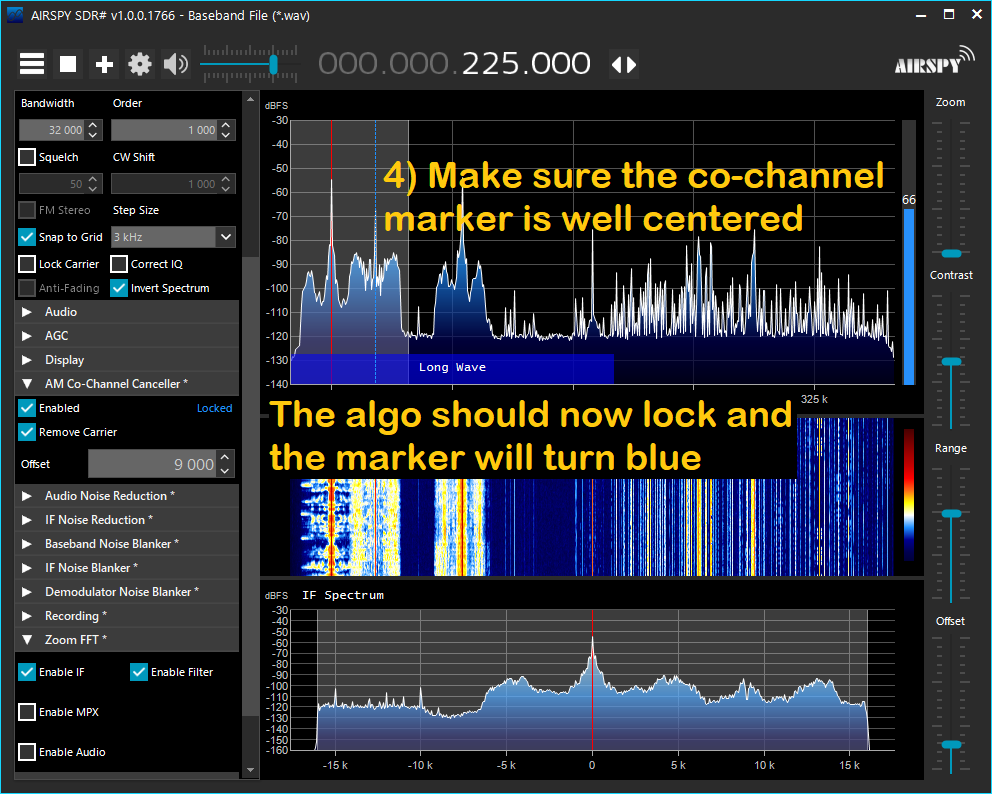
Task: Click the IF Spectrum label
Action: coord(343,595)
